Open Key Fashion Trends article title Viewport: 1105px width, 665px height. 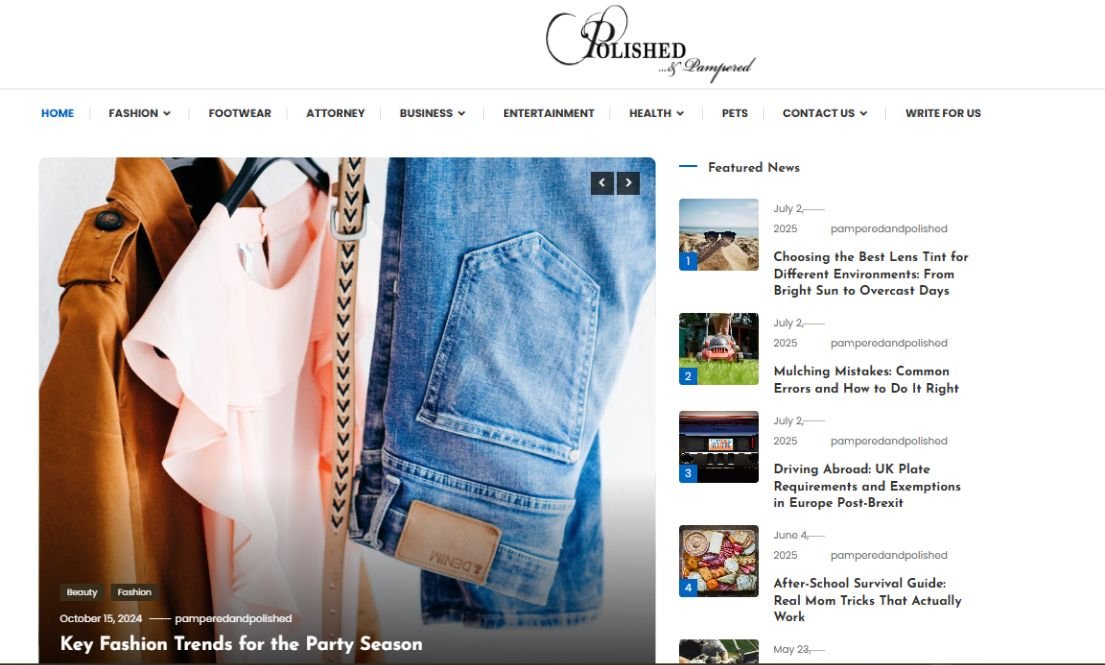241,644
